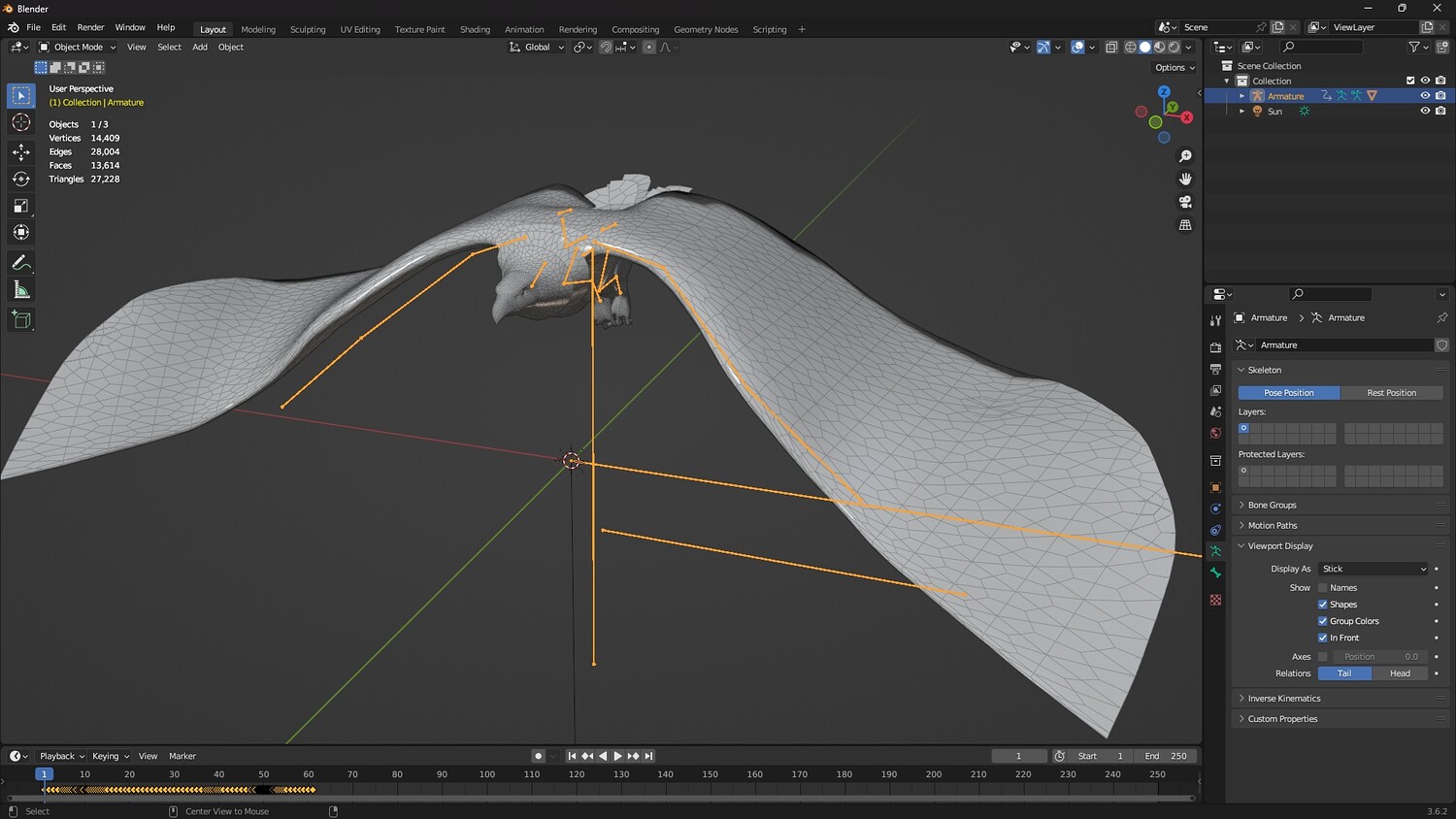This screenshot has width=1456, height=819.
Task: Select the Move tool in the toolbar
Action: (x=21, y=151)
